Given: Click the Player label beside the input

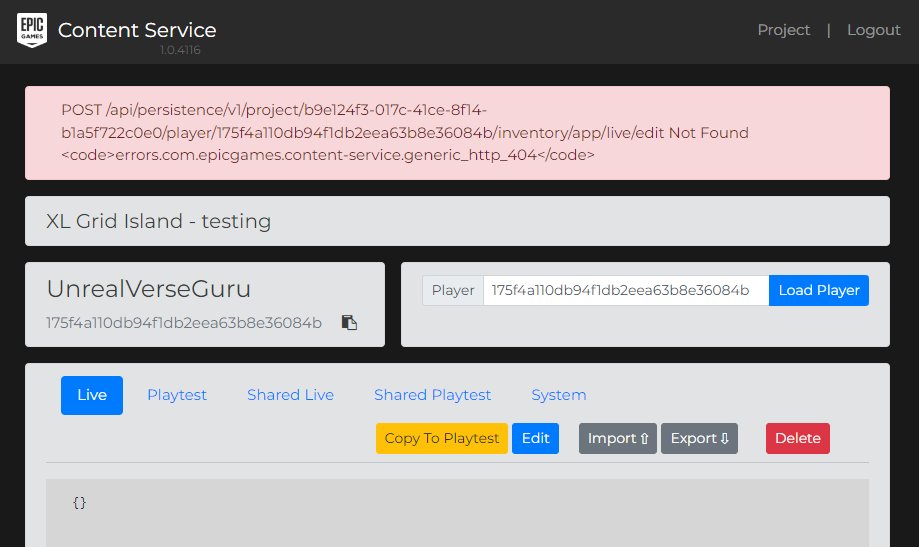Looking at the screenshot, I should [x=453, y=290].
